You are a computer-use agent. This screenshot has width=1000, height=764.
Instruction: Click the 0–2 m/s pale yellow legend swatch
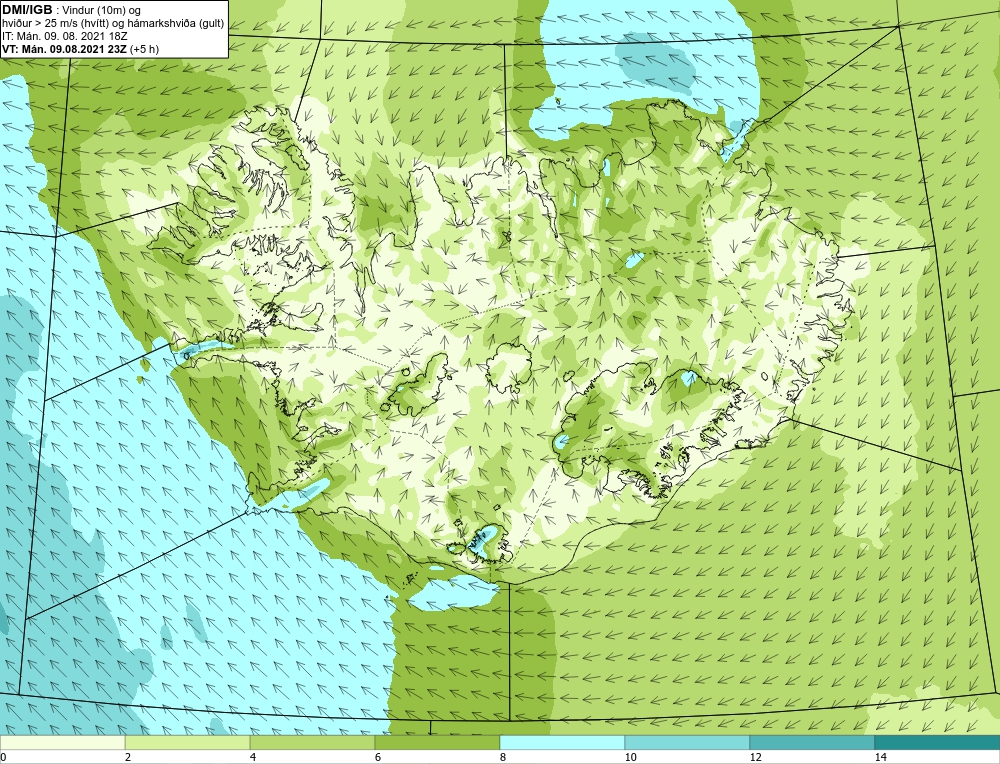[x=62, y=742]
